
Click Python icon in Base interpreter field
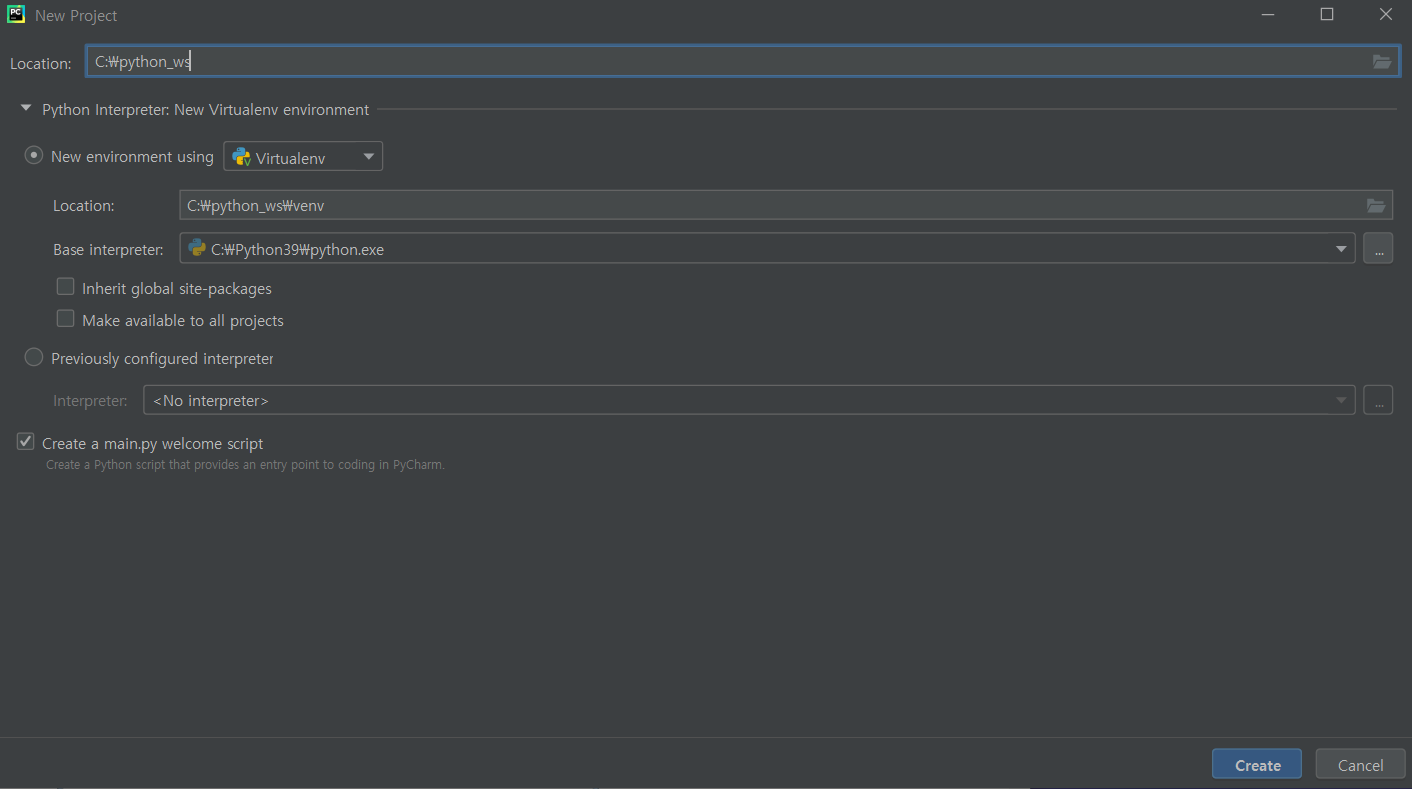197,248
